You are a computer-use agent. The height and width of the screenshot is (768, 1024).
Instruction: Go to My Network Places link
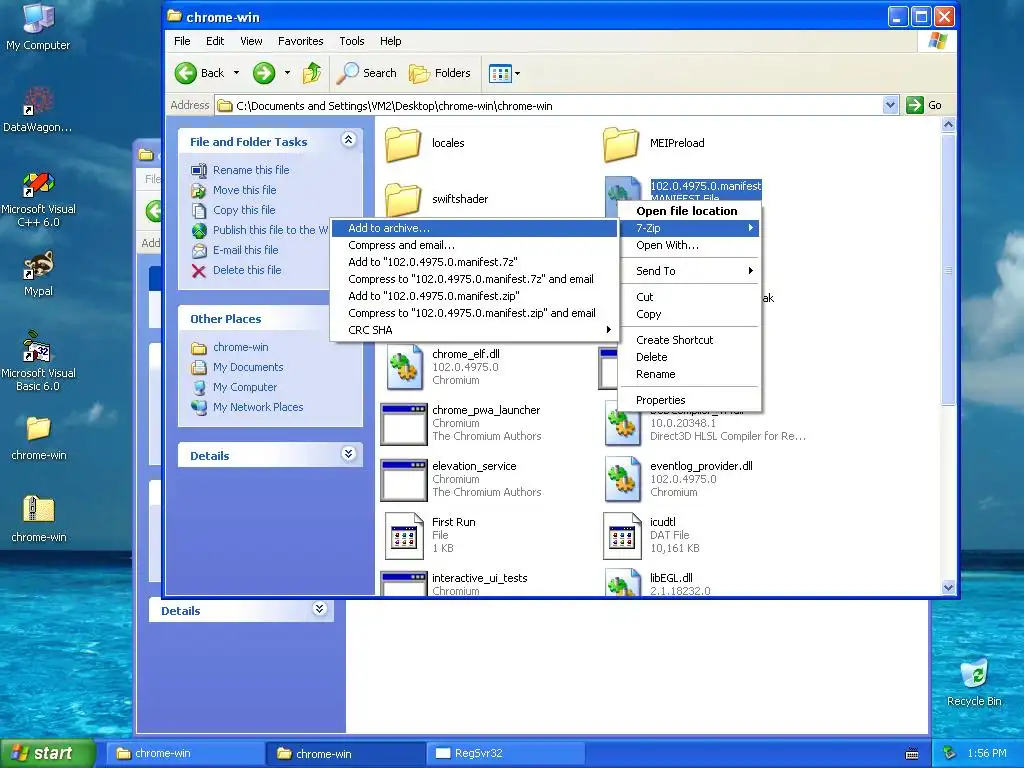[x=258, y=407]
